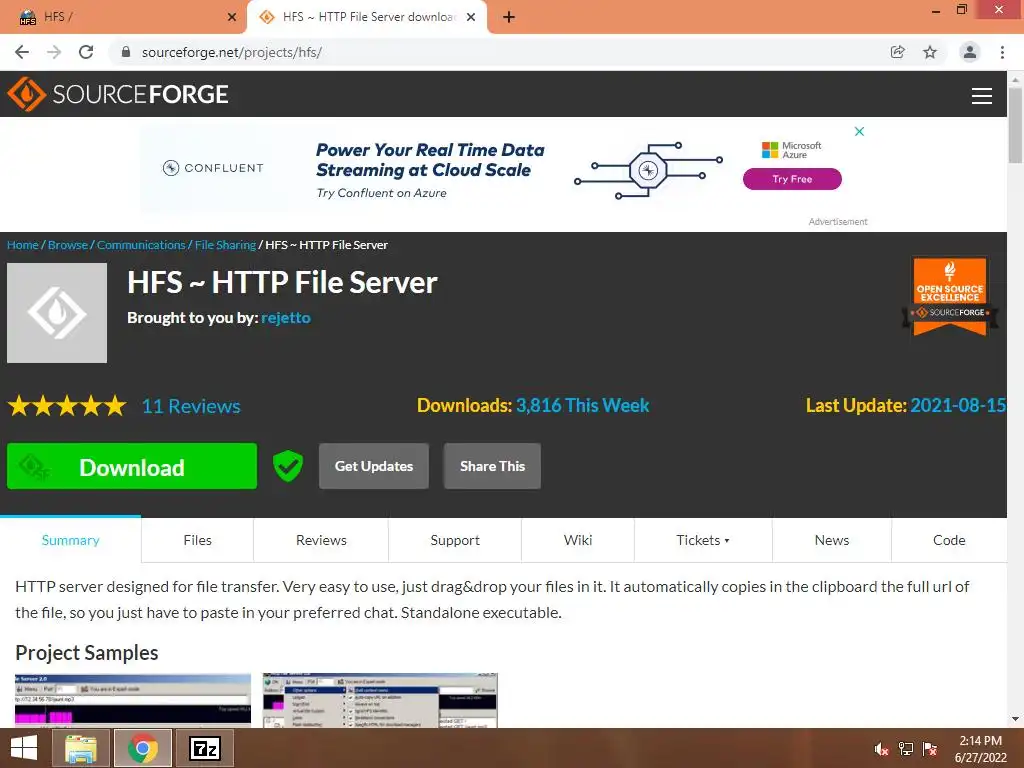
Task: Click the green Download button
Action: click(x=132, y=466)
